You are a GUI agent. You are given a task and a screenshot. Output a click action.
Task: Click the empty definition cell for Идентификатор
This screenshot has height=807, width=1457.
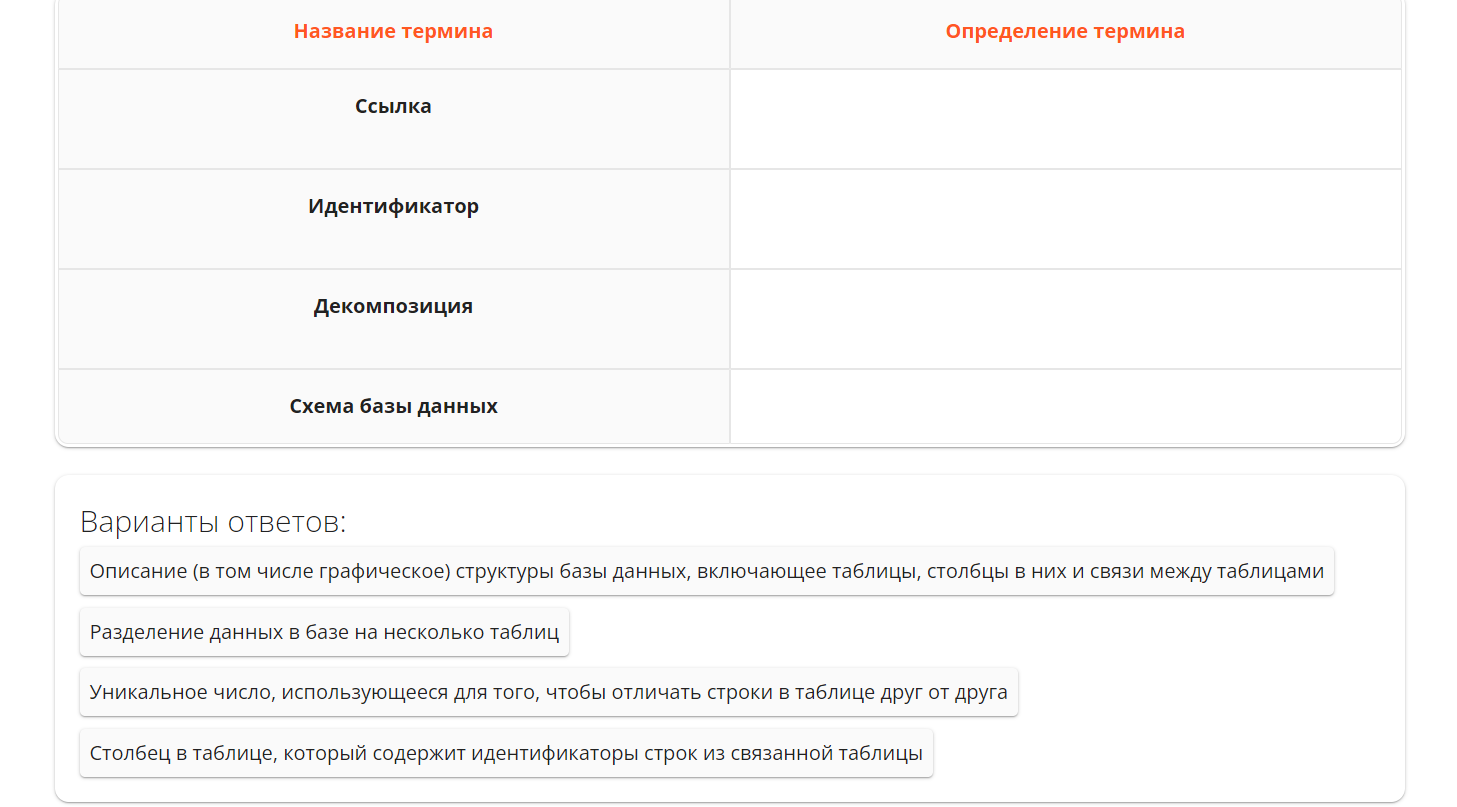pos(1065,219)
